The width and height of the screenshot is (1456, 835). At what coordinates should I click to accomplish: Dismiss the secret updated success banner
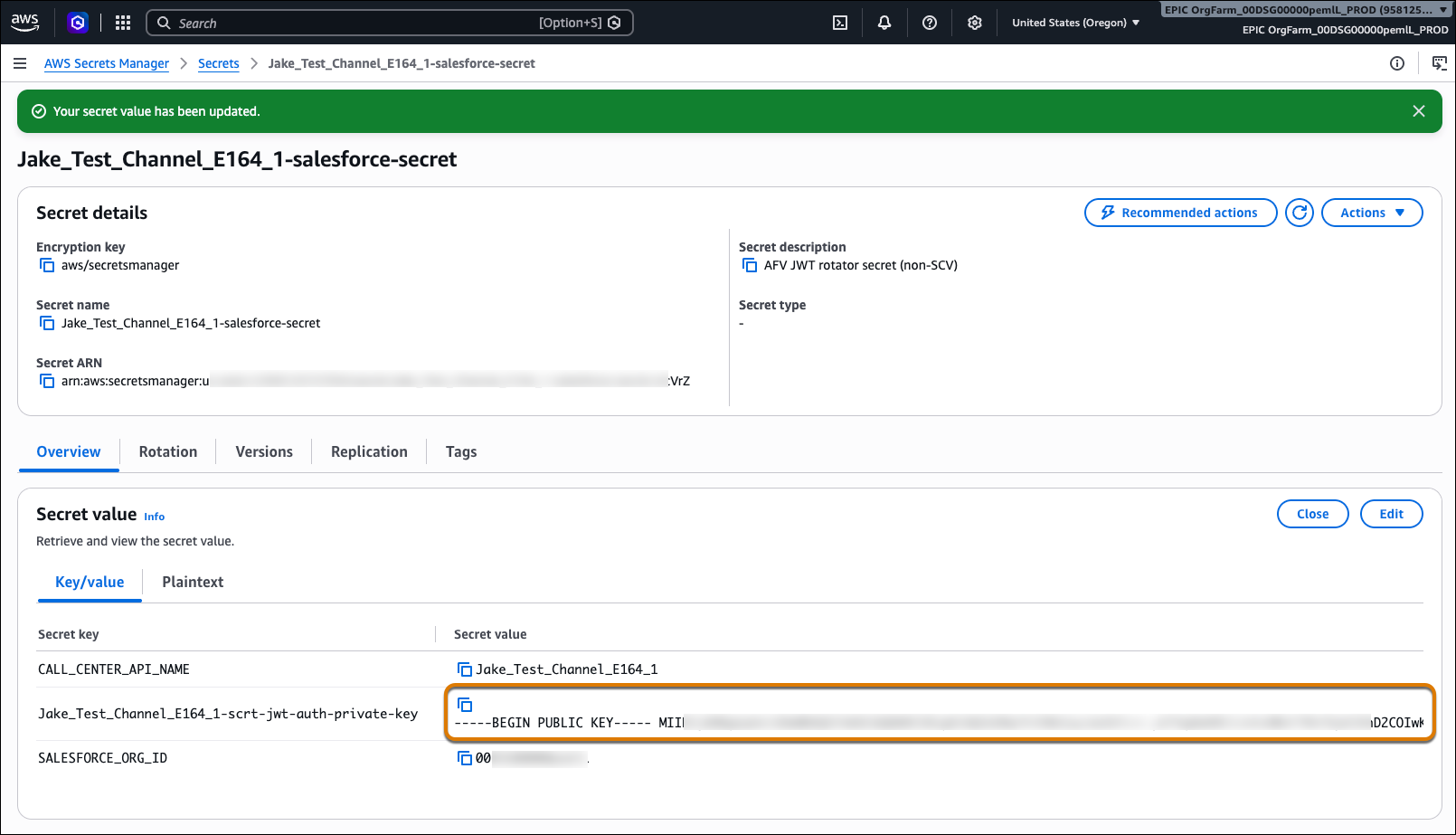point(1419,111)
